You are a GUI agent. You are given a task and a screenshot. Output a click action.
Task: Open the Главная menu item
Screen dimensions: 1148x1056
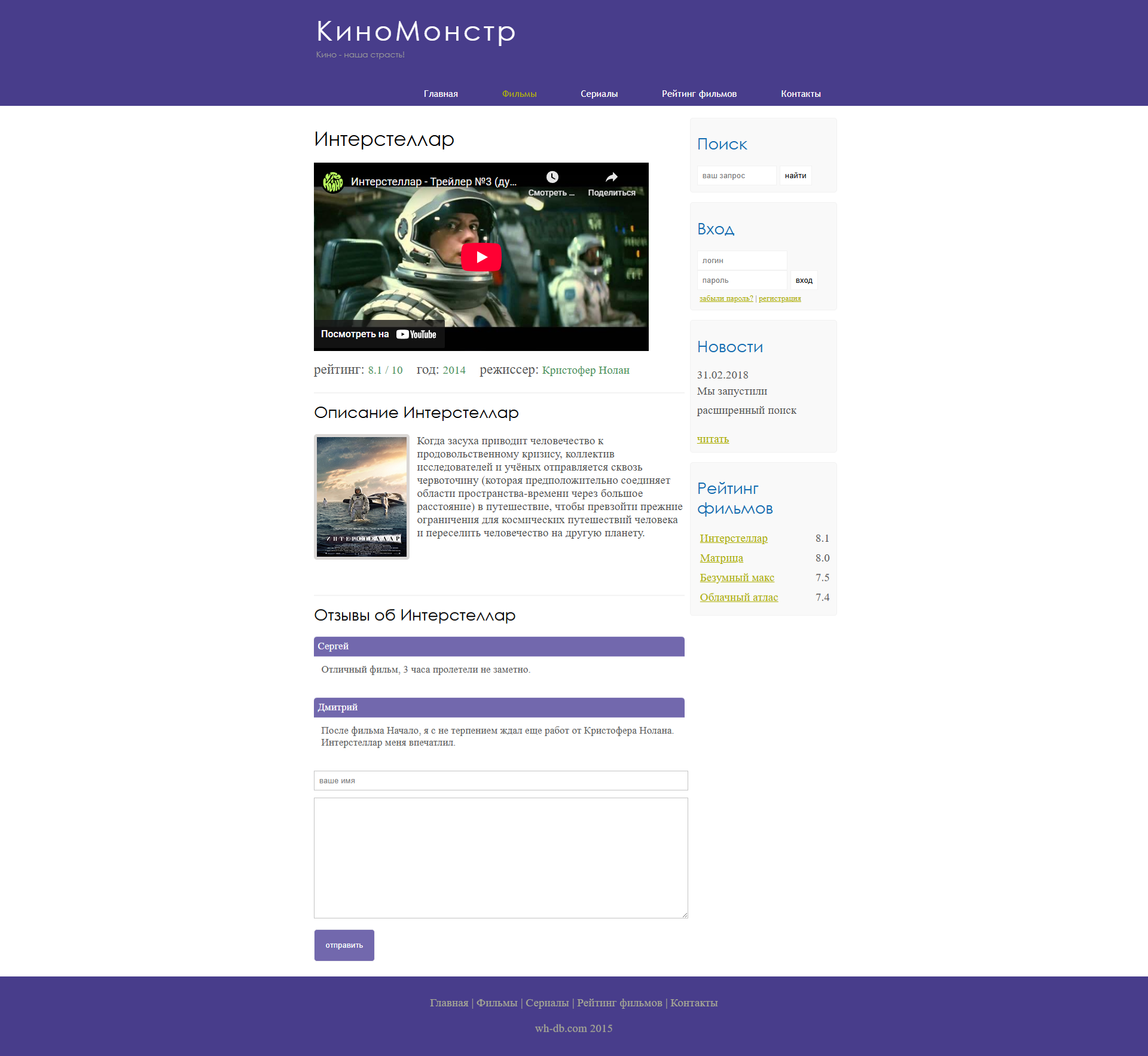pos(441,94)
